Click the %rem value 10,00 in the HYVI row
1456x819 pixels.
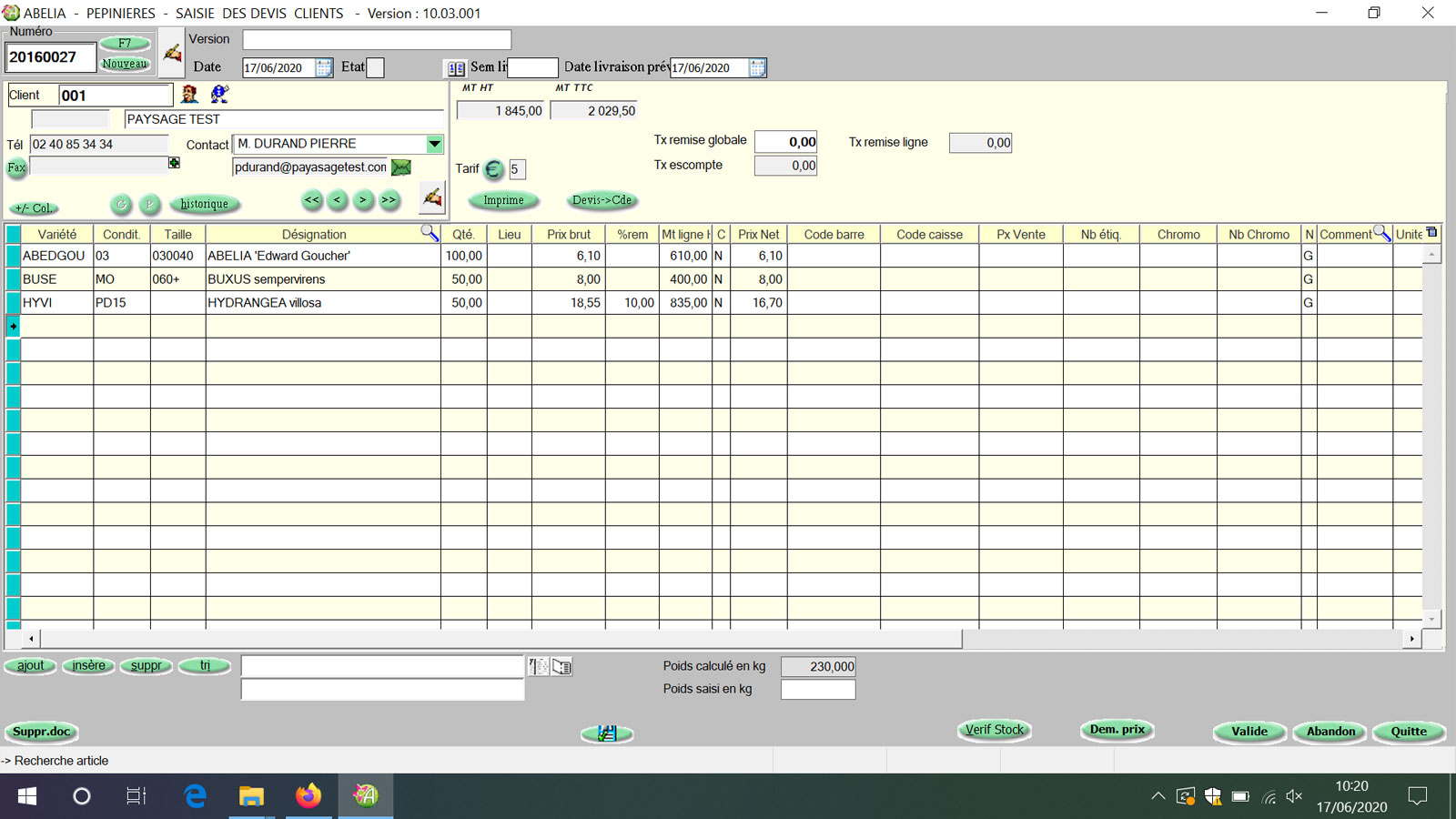[x=632, y=303]
